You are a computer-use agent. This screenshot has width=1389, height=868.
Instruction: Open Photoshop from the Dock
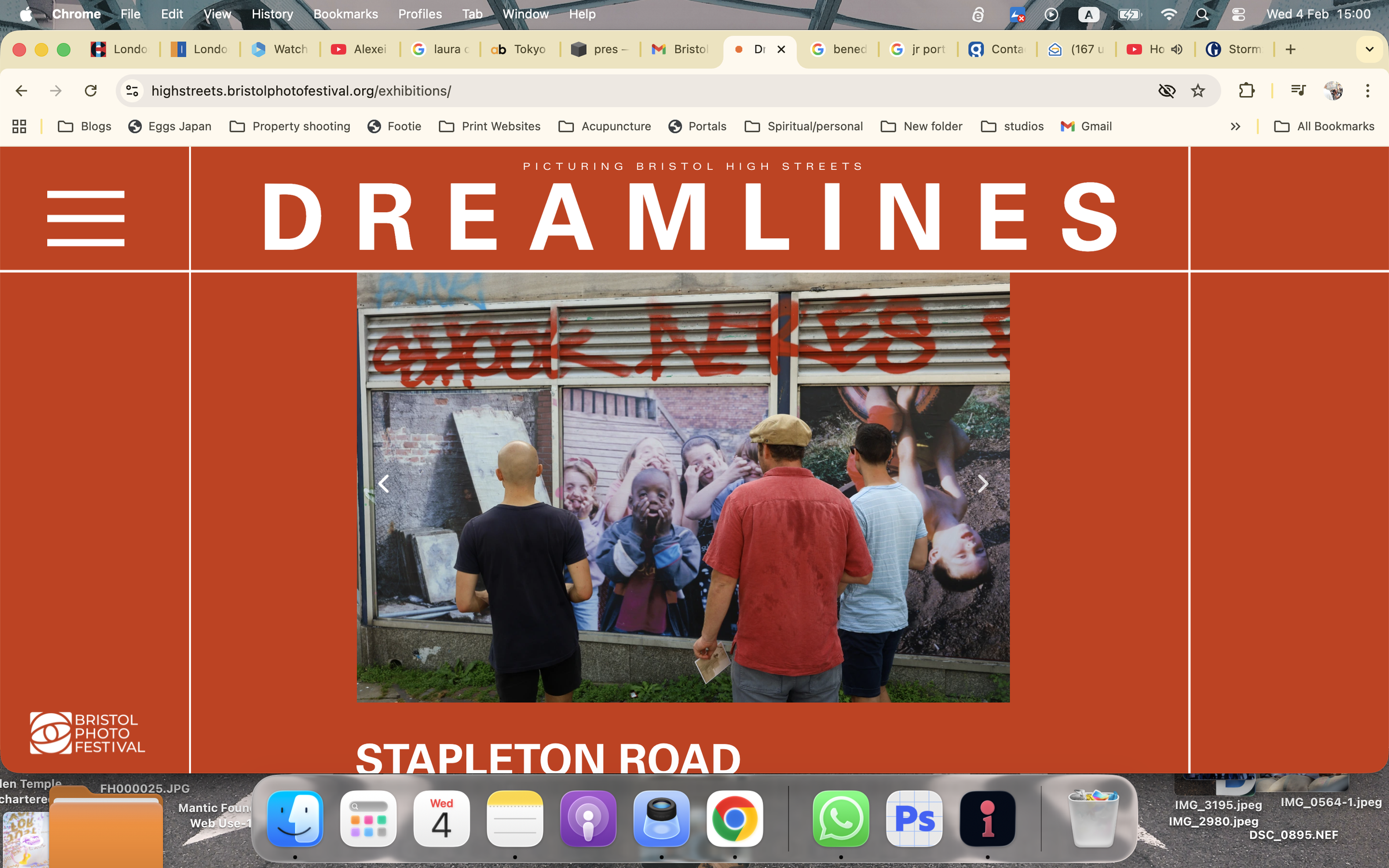(x=914, y=818)
